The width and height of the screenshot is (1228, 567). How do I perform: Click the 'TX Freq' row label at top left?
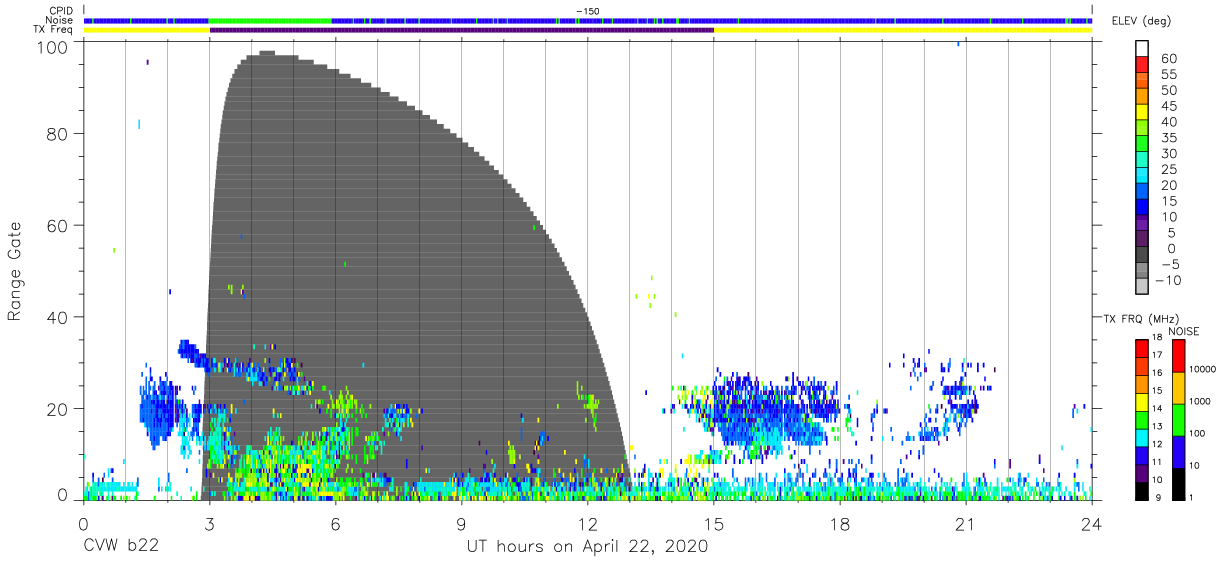coord(55,30)
